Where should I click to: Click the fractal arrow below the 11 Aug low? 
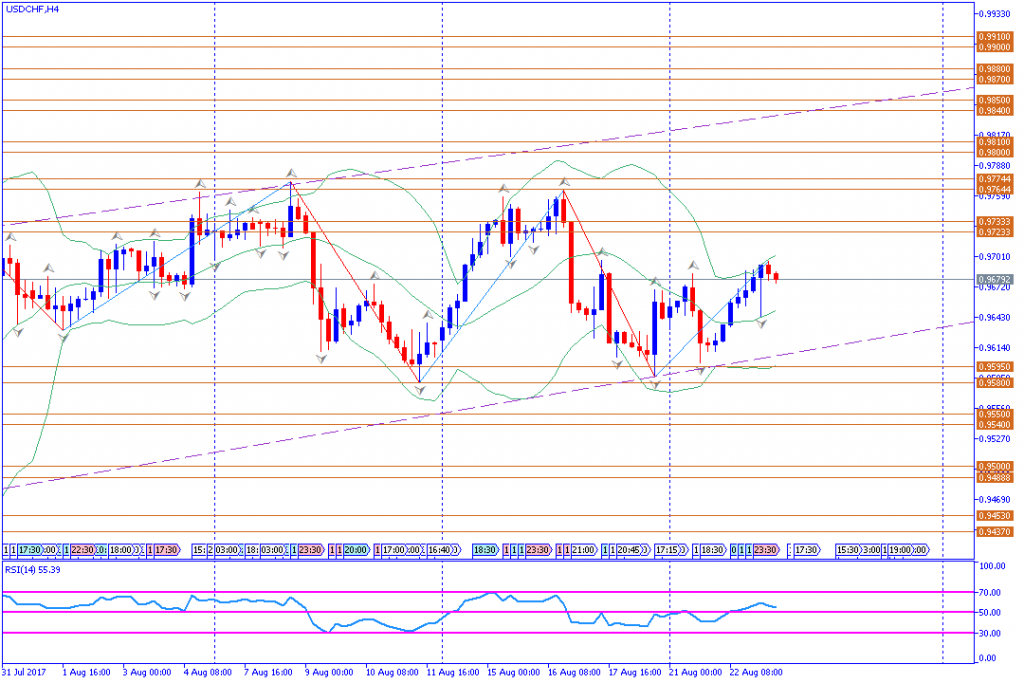point(420,388)
